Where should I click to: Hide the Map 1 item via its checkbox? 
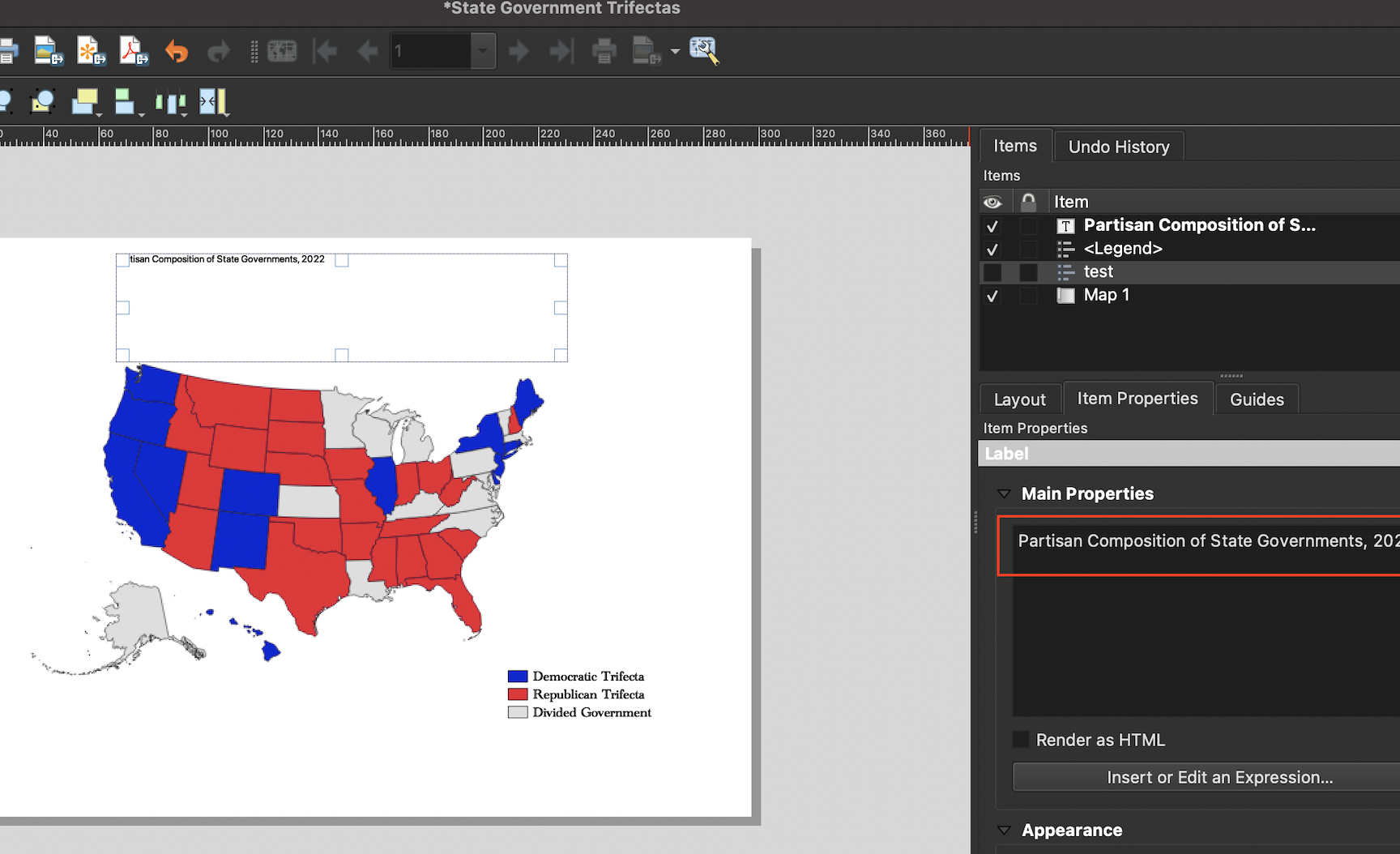(992, 296)
